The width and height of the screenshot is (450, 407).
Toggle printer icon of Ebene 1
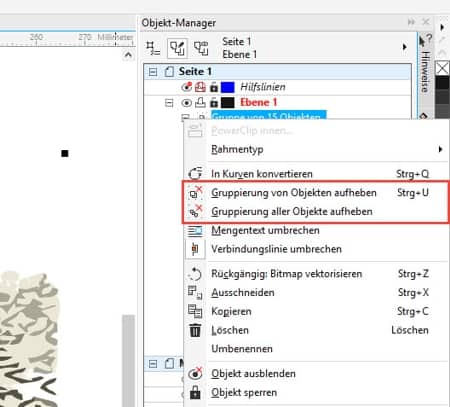pyautogui.click(x=200, y=103)
